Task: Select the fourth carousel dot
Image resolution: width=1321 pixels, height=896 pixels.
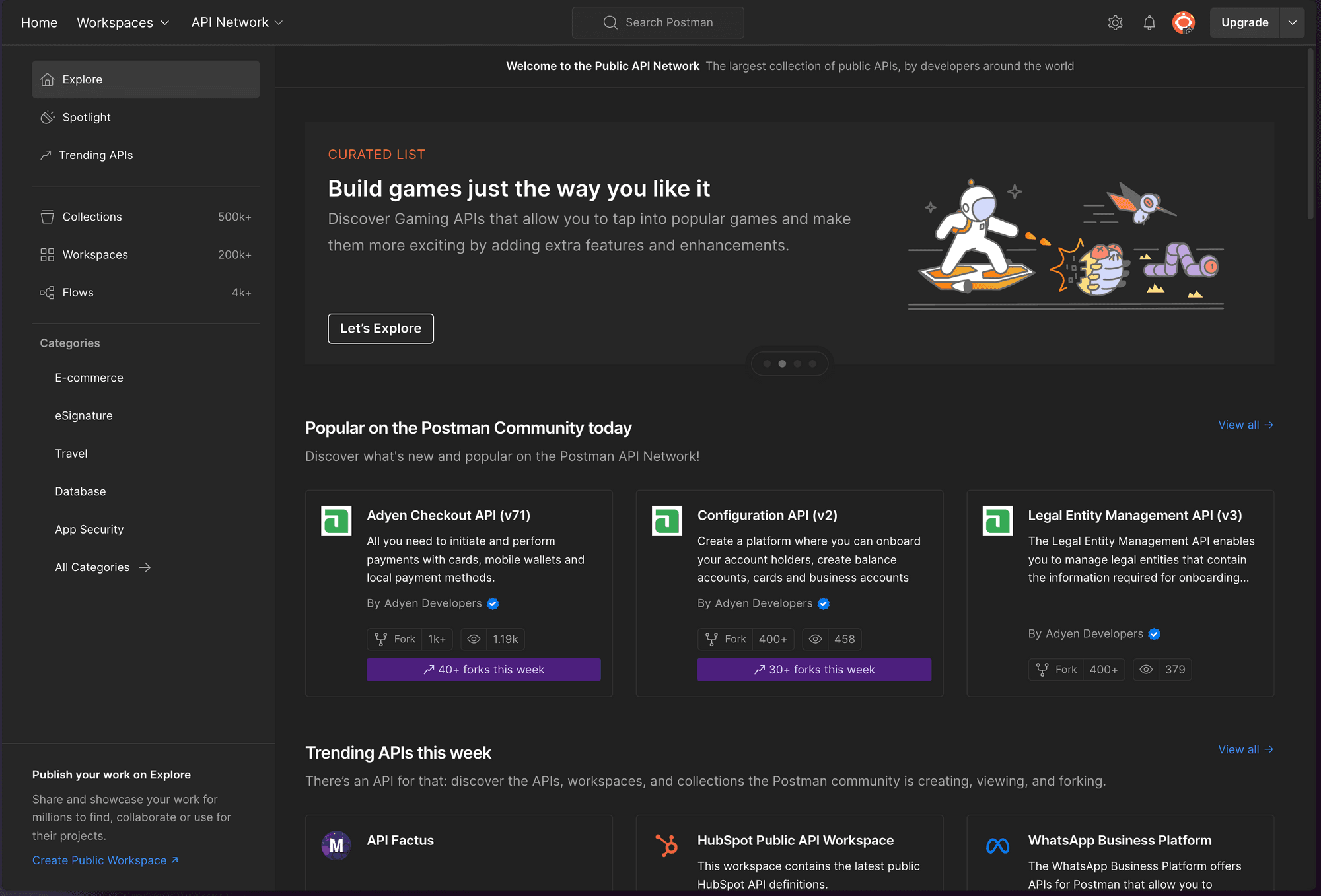Action: (812, 364)
